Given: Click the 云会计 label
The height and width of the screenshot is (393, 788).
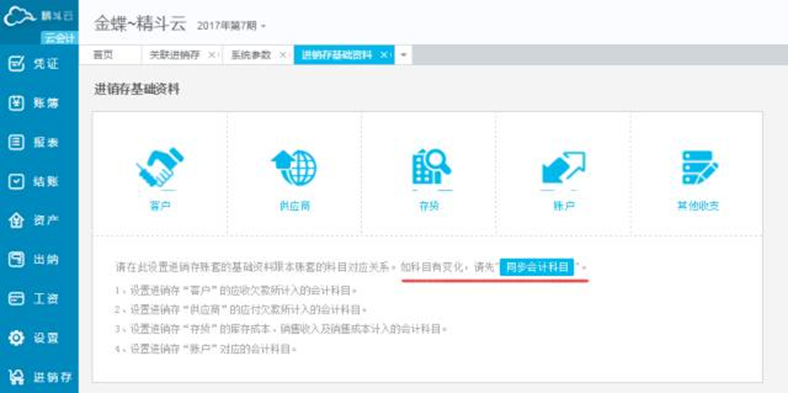Looking at the screenshot, I should (60, 38).
